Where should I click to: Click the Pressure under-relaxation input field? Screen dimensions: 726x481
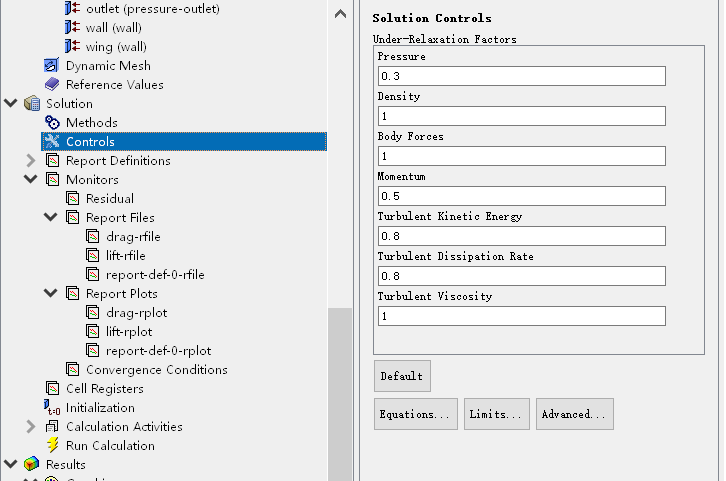tap(521, 76)
